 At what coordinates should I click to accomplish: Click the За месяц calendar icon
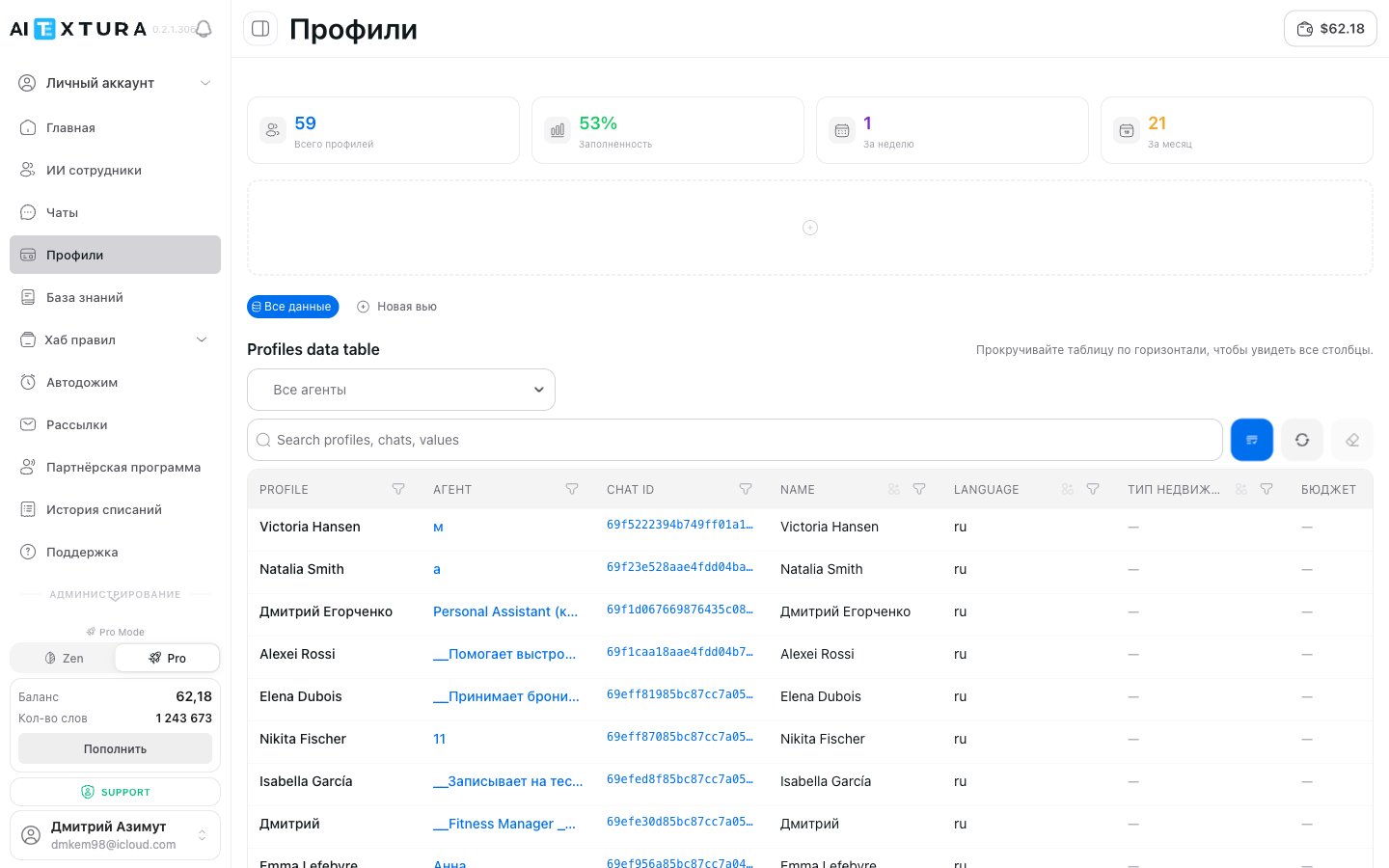[x=1127, y=130]
